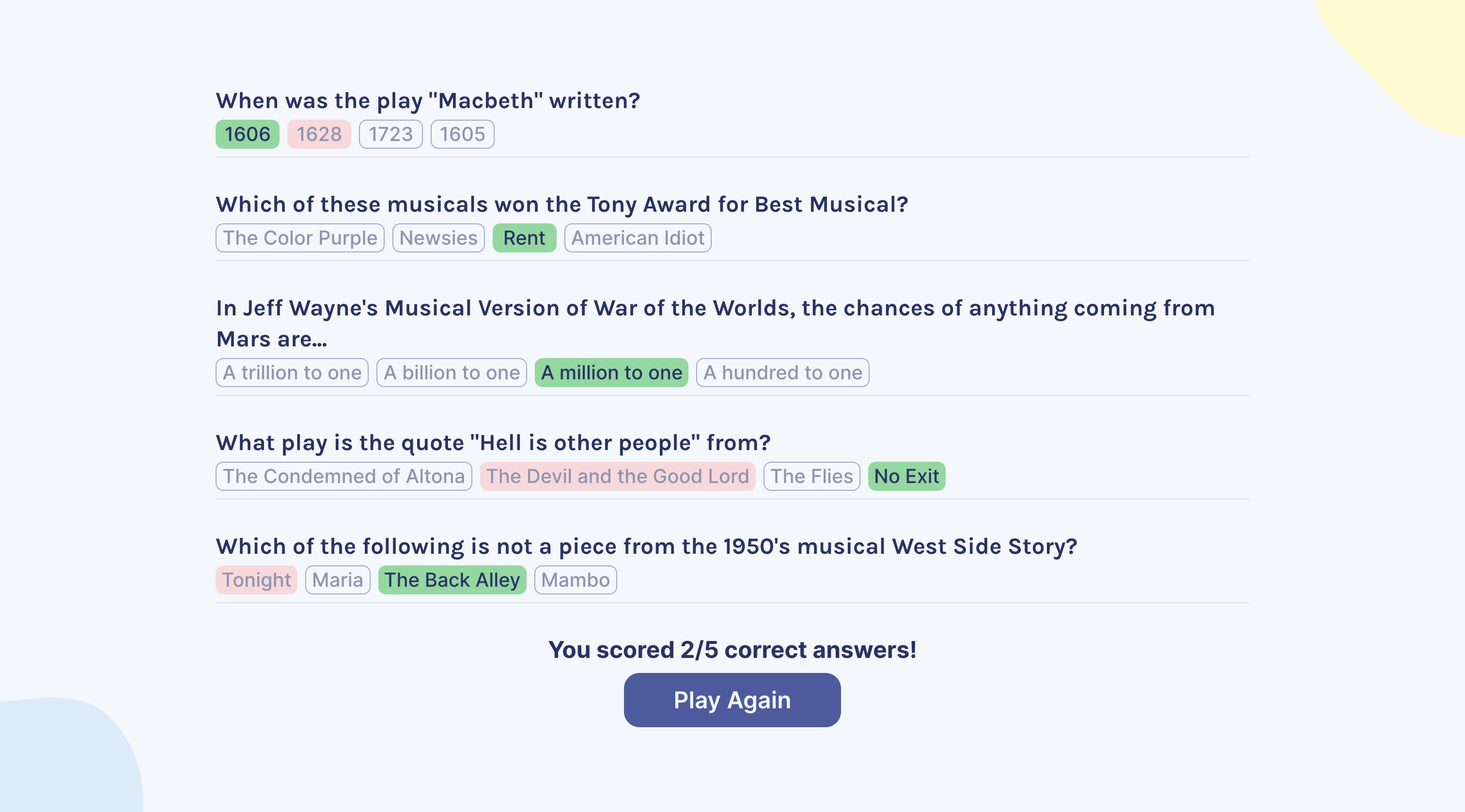Choose A billion to one
Image resolution: width=1465 pixels, height=812 pixels.
pyautogui.click(x=452, y=373)
